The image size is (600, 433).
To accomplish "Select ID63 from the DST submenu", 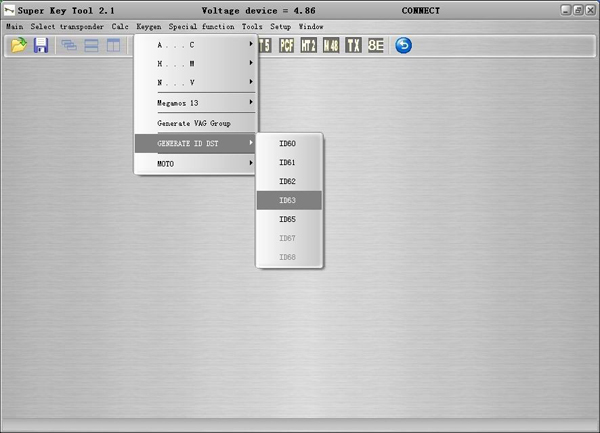I will tap(288, 200).
